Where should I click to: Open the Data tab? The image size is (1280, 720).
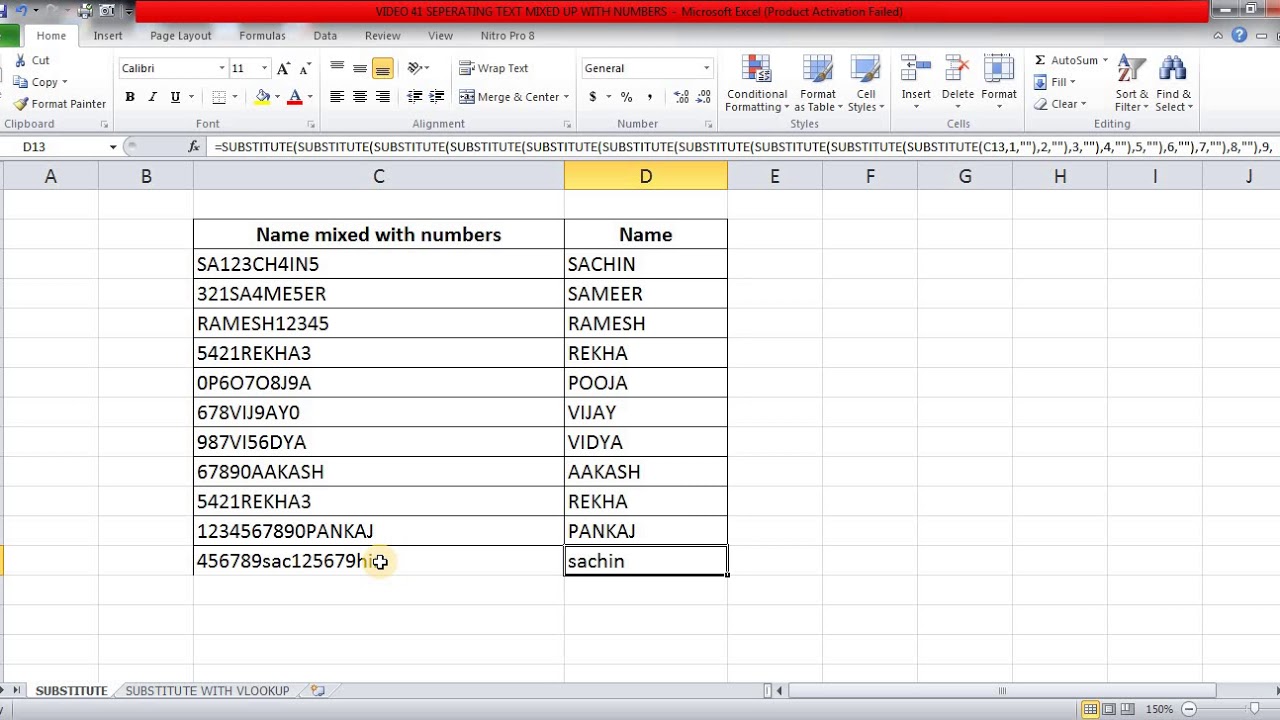pyautogui.click(x=325, y=35)
